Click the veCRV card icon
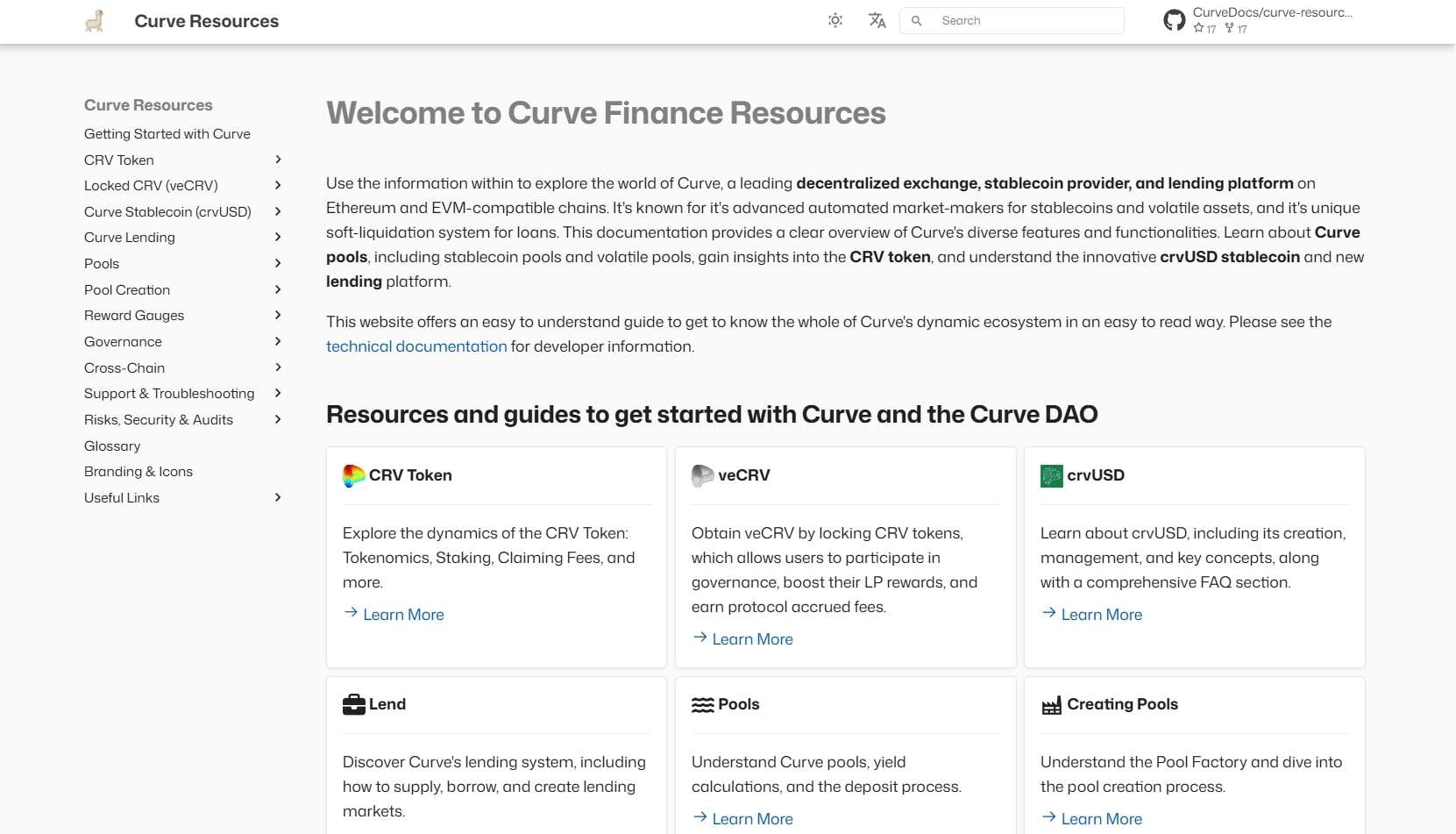 click(703, 475)
